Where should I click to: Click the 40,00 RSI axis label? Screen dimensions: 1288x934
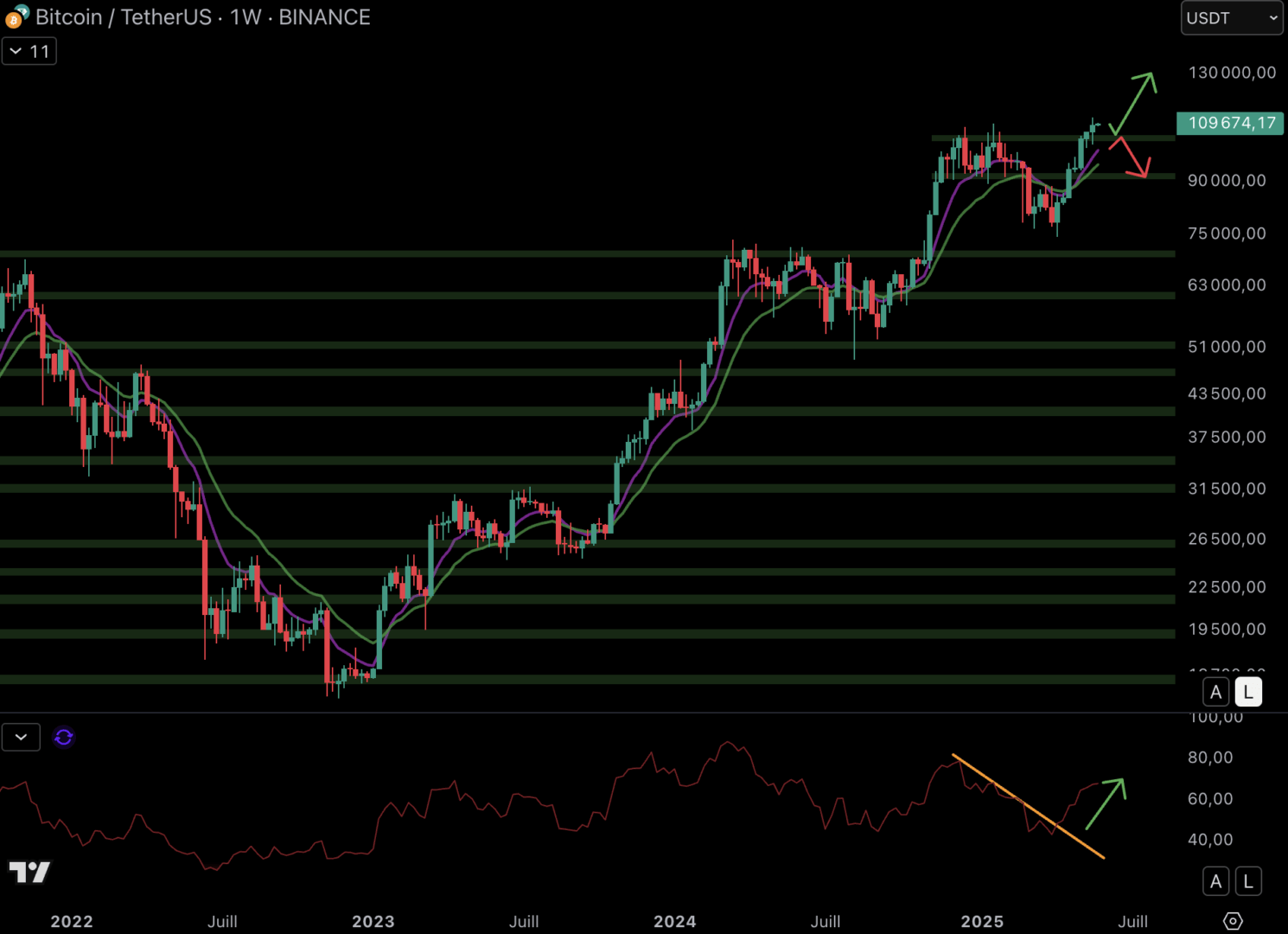coord(1210,840)
